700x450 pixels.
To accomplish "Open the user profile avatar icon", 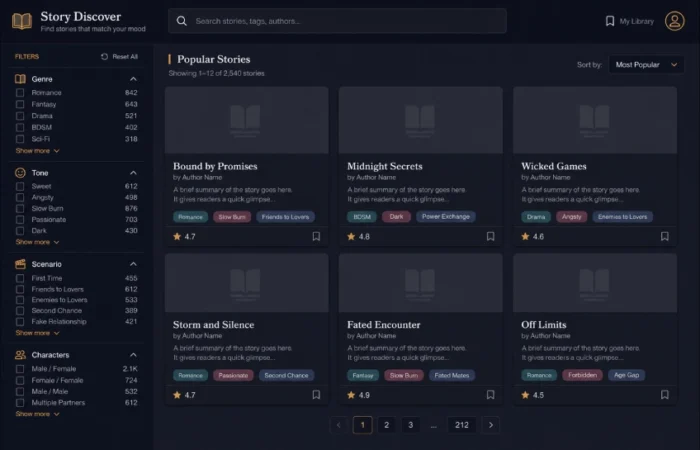I will (675, 21).
